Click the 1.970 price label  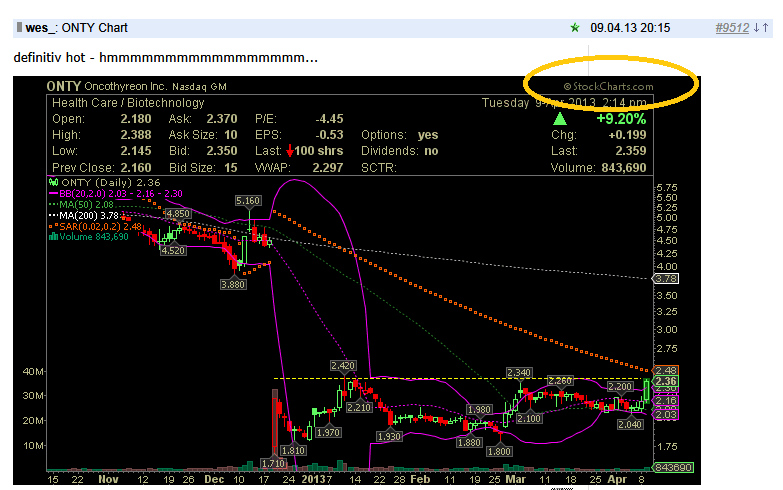pyautogui.click(x=328, y=433)
